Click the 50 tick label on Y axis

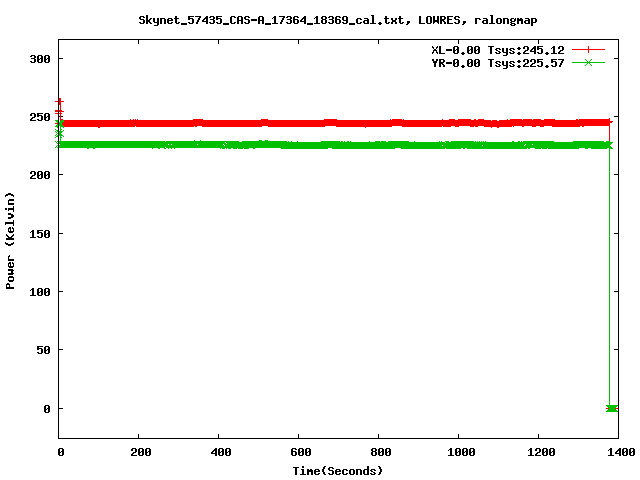[44, 350]
